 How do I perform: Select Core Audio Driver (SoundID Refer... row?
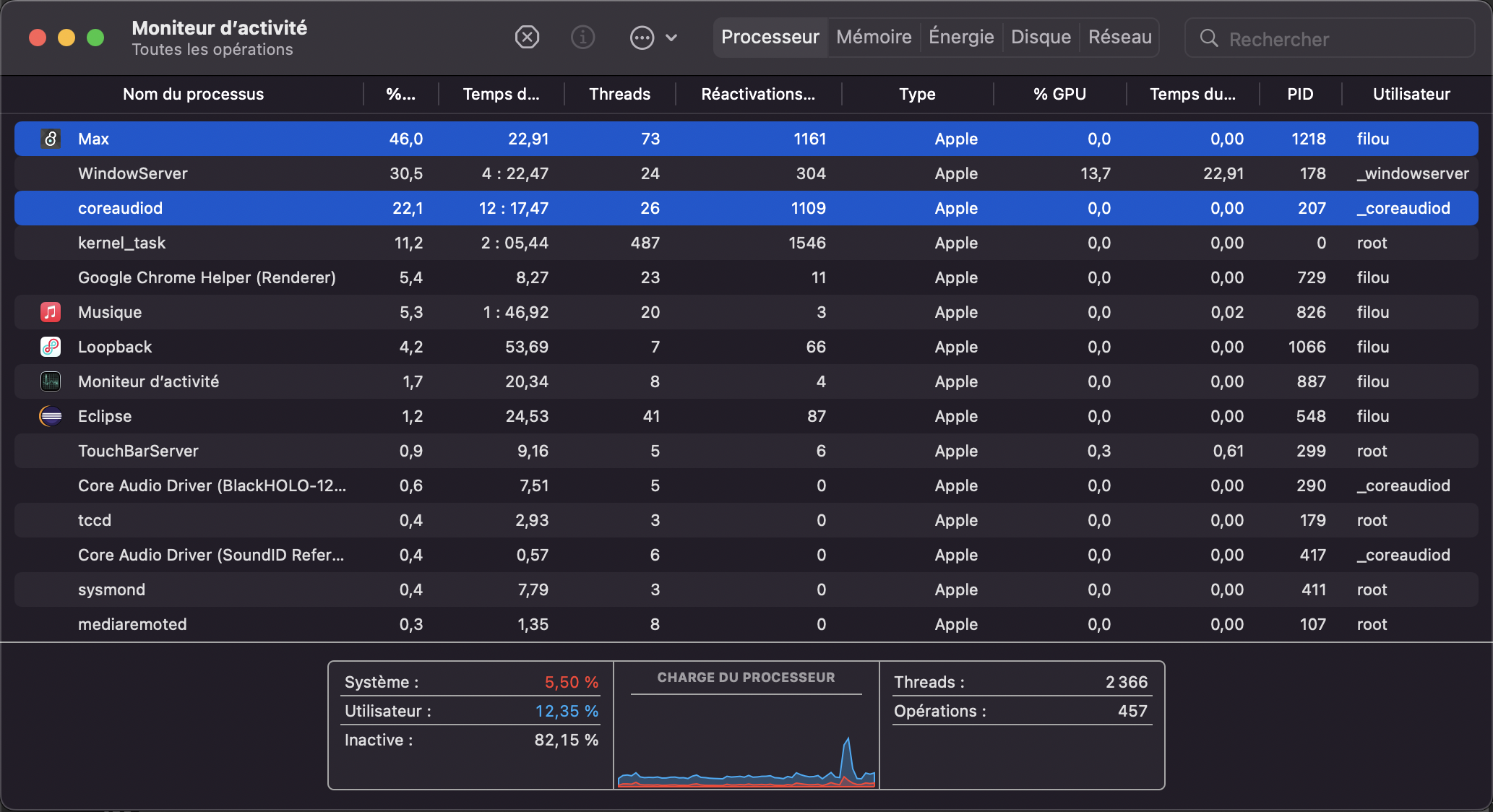[x=746, y=555]
